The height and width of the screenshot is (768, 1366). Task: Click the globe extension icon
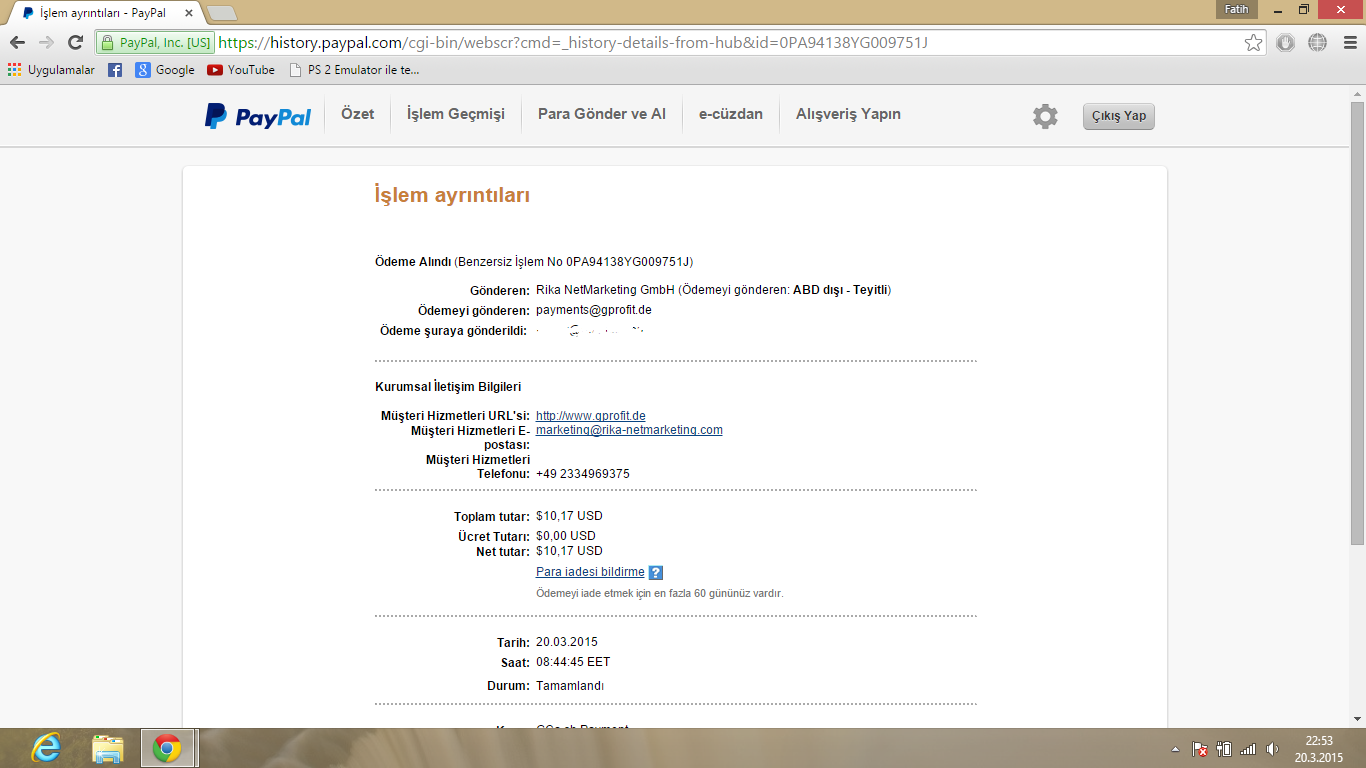point(1318,43)
